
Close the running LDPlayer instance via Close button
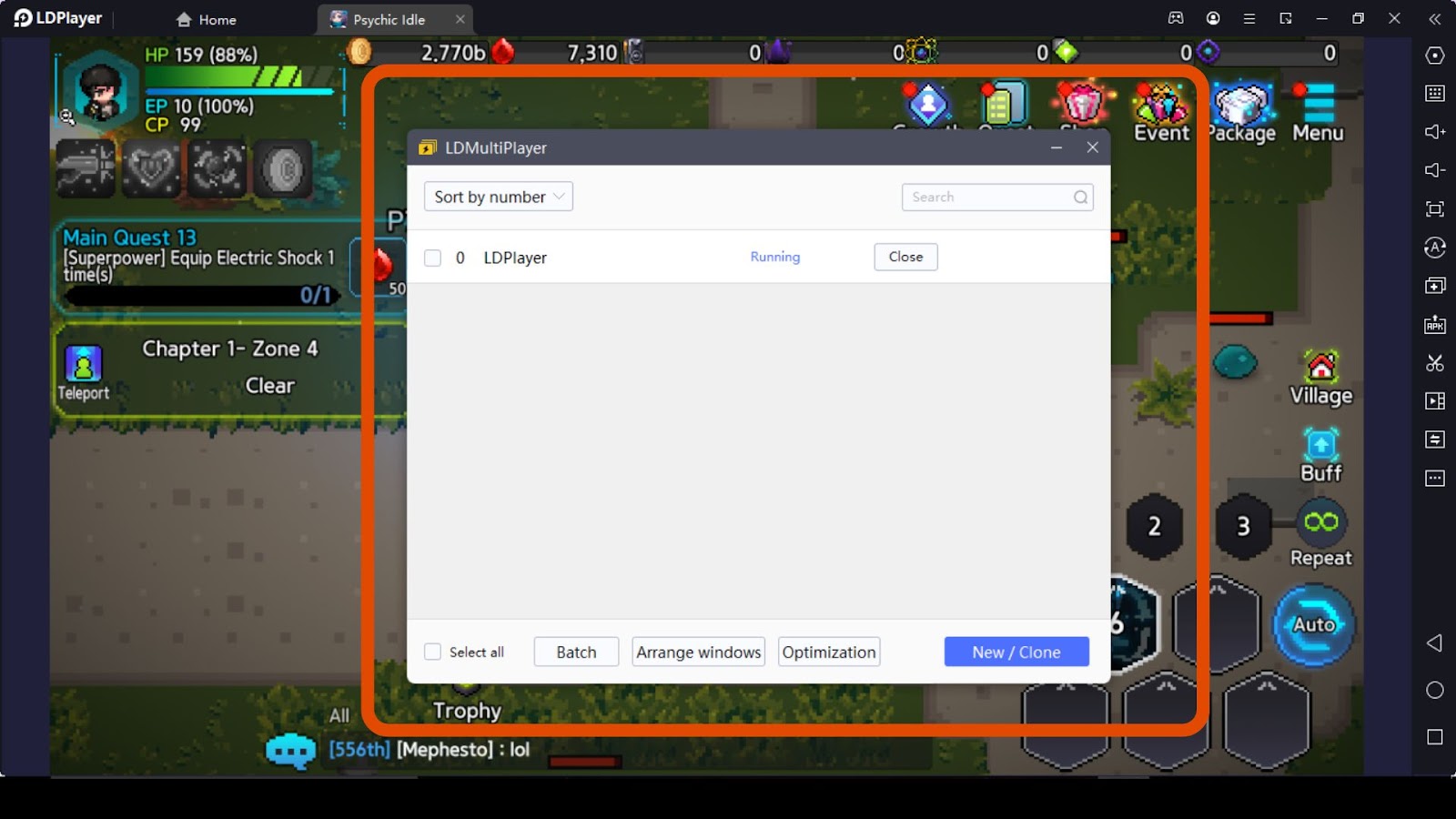coord(905,257)
